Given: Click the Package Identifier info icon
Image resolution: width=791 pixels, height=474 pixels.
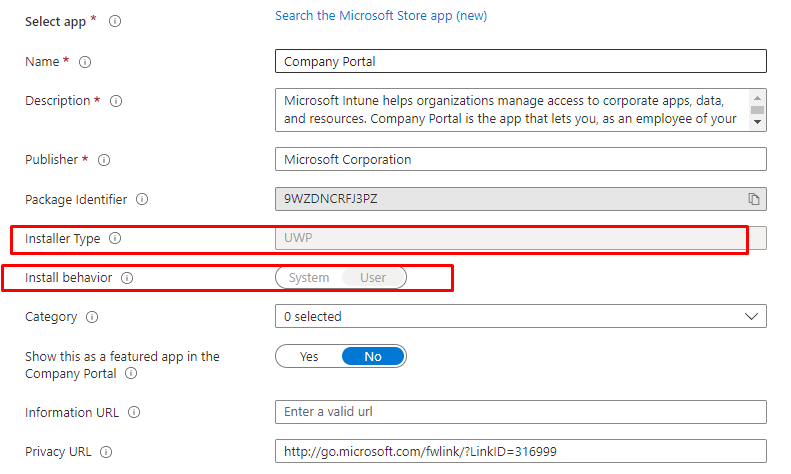Looking at the screenshot, I should pyautogui.click(x=142, y=199).
